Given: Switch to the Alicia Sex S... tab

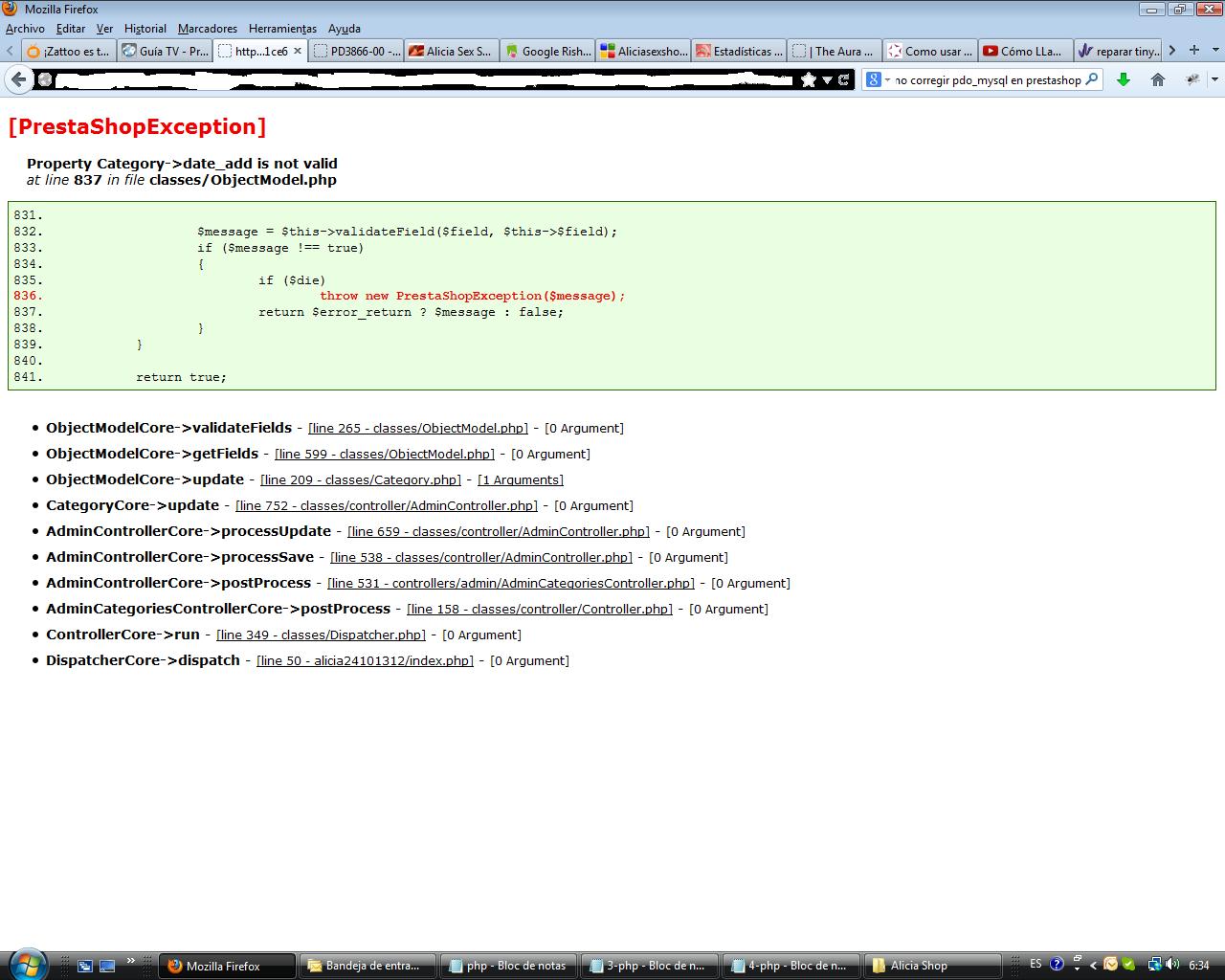Looking at the screenshot, I should 452,51.
